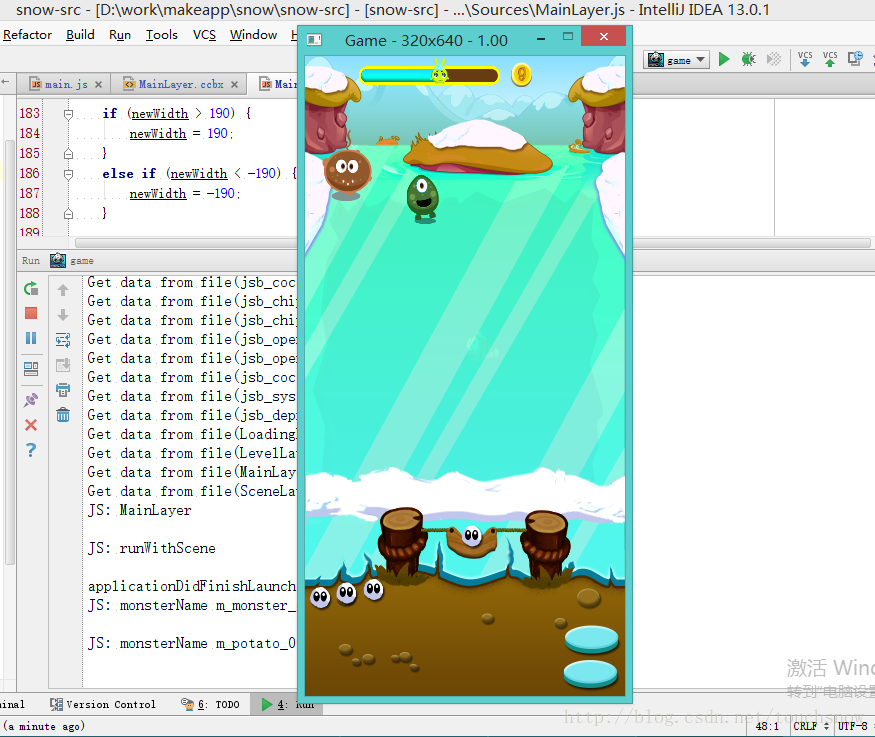Viewport: 875px width, 737px height.
Task: Open help from the Run panel
Action: point(31,450)
